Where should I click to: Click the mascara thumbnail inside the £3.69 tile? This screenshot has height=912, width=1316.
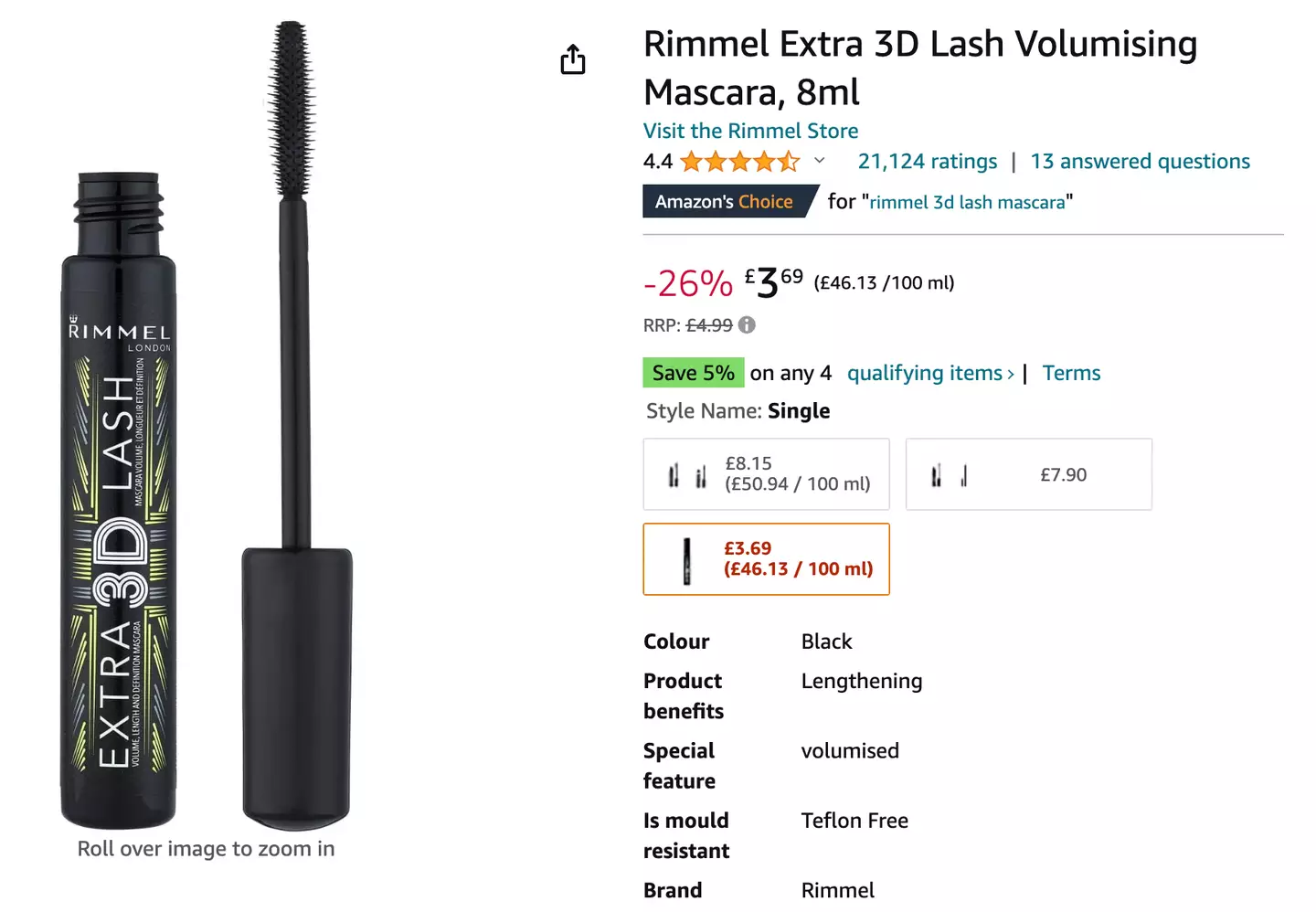point(687,558)
